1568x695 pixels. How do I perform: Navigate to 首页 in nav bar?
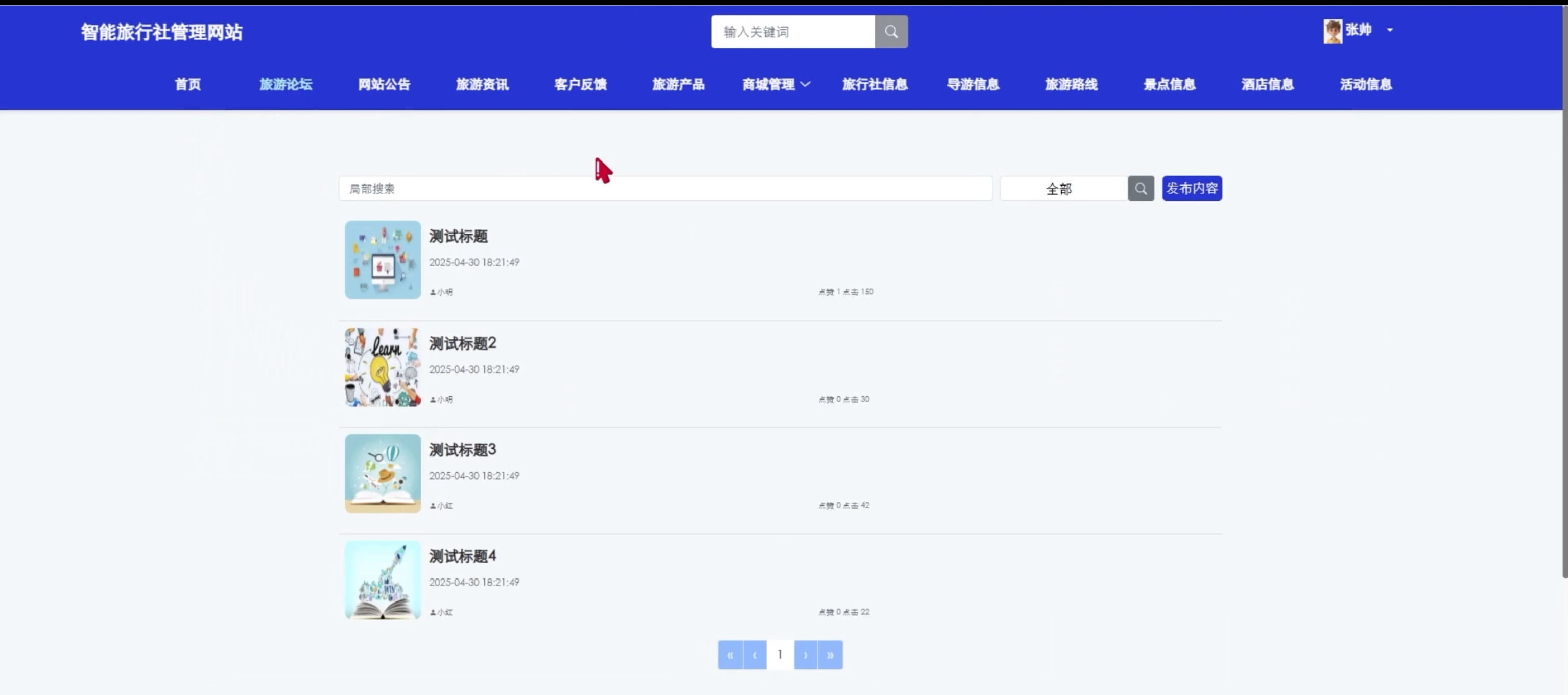(x=187, y=85)
